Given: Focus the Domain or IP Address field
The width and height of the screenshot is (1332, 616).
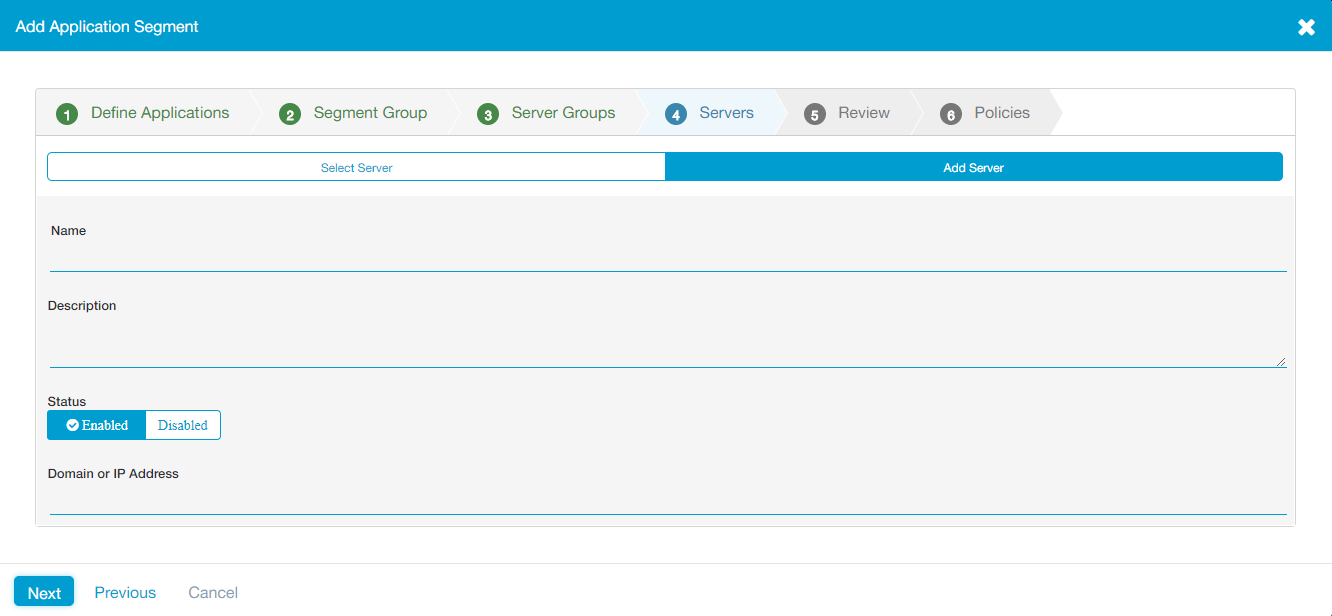Looking at the screenshot, I should point(667,500).
